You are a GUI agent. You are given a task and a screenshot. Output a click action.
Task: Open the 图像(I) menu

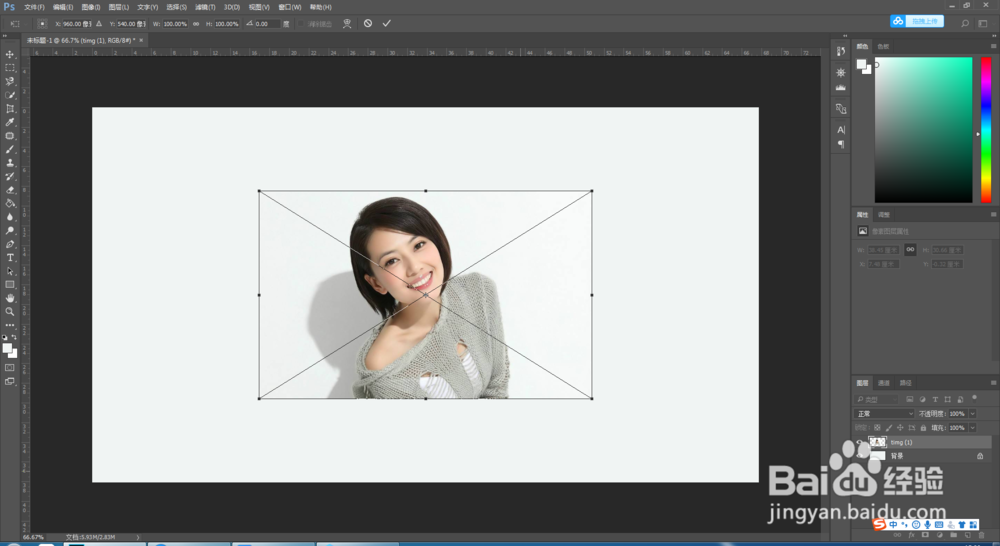(91, 7)
